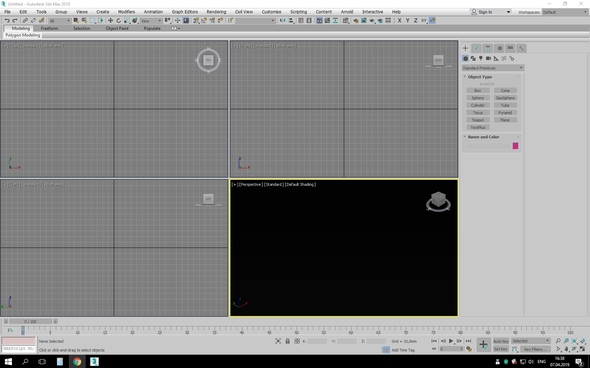
Task: Toggle Auto Key animation mode
Action: [501, 341]
